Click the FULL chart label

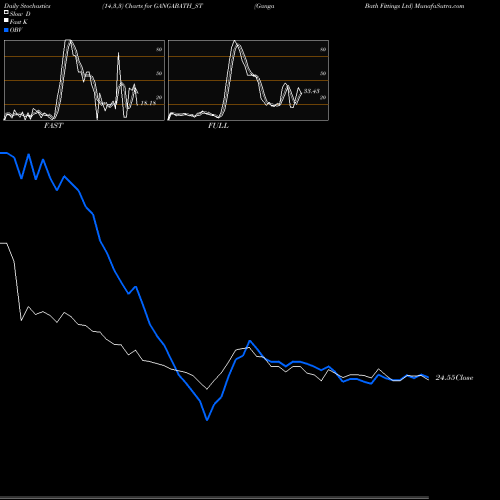click(218, 126)
